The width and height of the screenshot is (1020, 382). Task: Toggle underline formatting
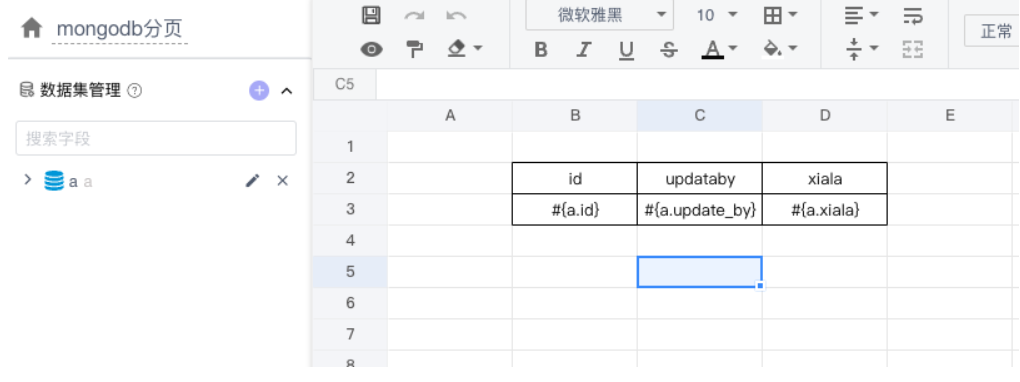point(626,50)
